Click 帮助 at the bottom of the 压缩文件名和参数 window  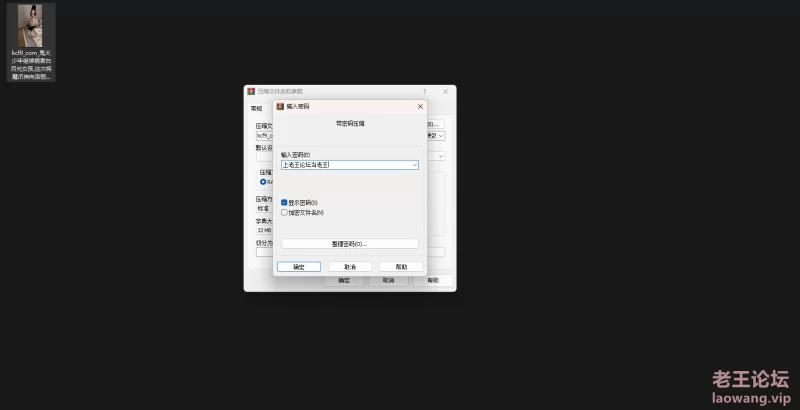click(433, 280)
